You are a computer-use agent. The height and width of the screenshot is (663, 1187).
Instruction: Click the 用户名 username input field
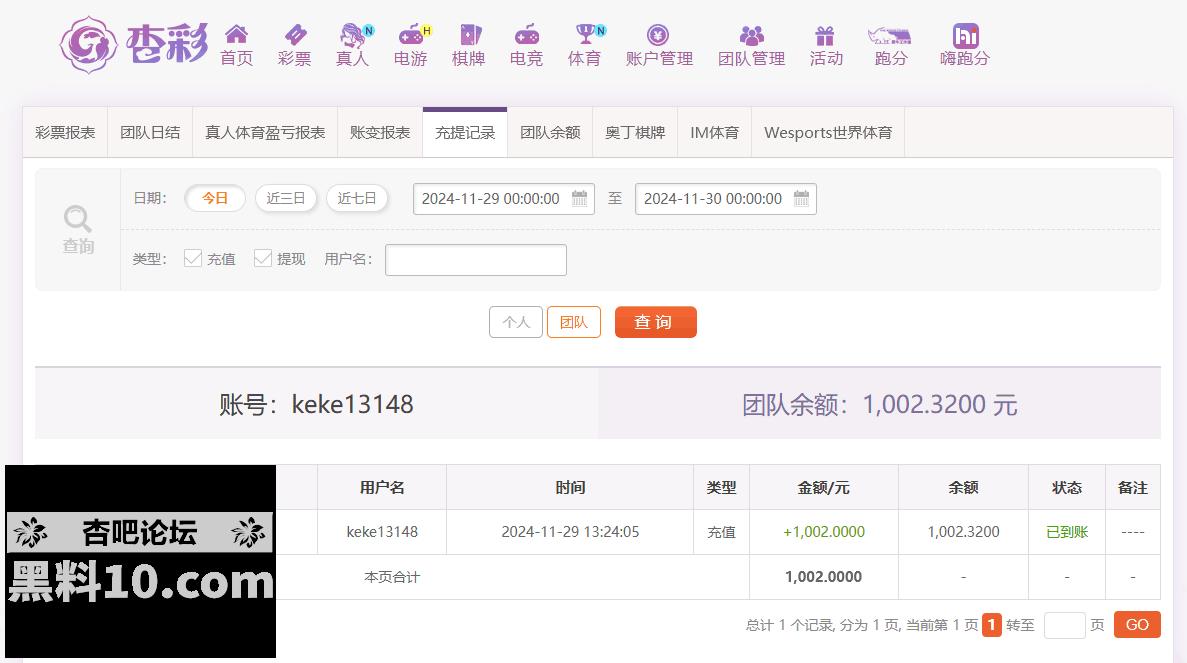[476, 260]
